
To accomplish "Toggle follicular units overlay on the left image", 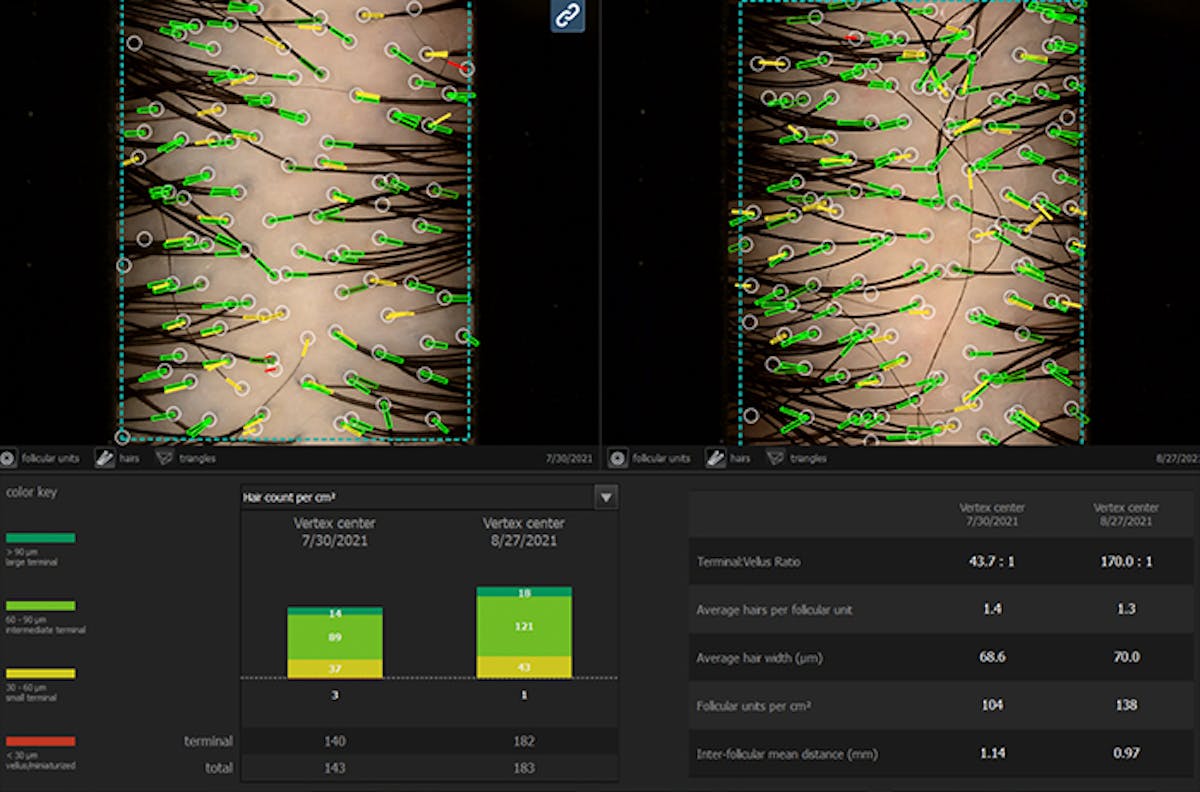I will 9,458.
